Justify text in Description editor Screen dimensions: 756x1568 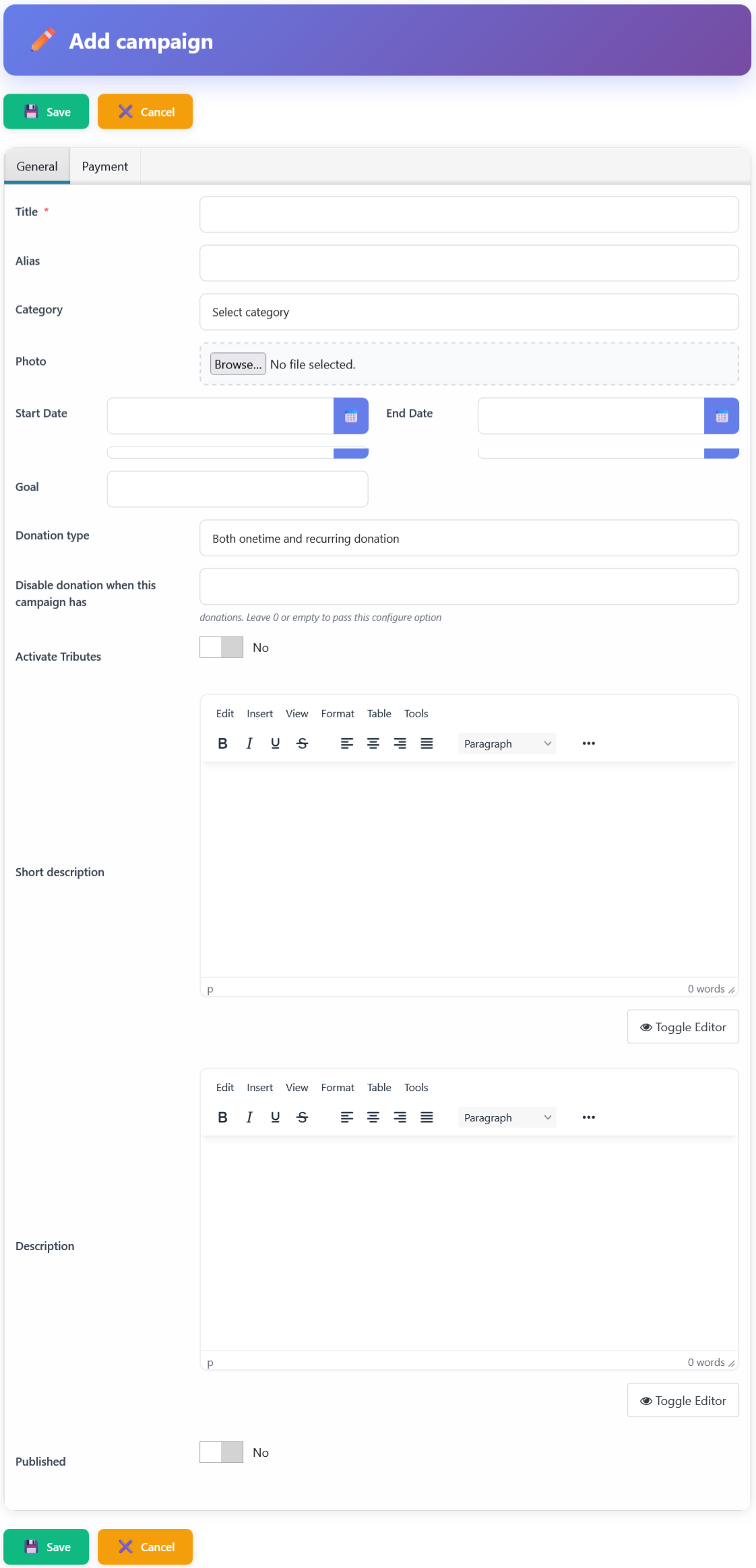[x=427, y=1117]
